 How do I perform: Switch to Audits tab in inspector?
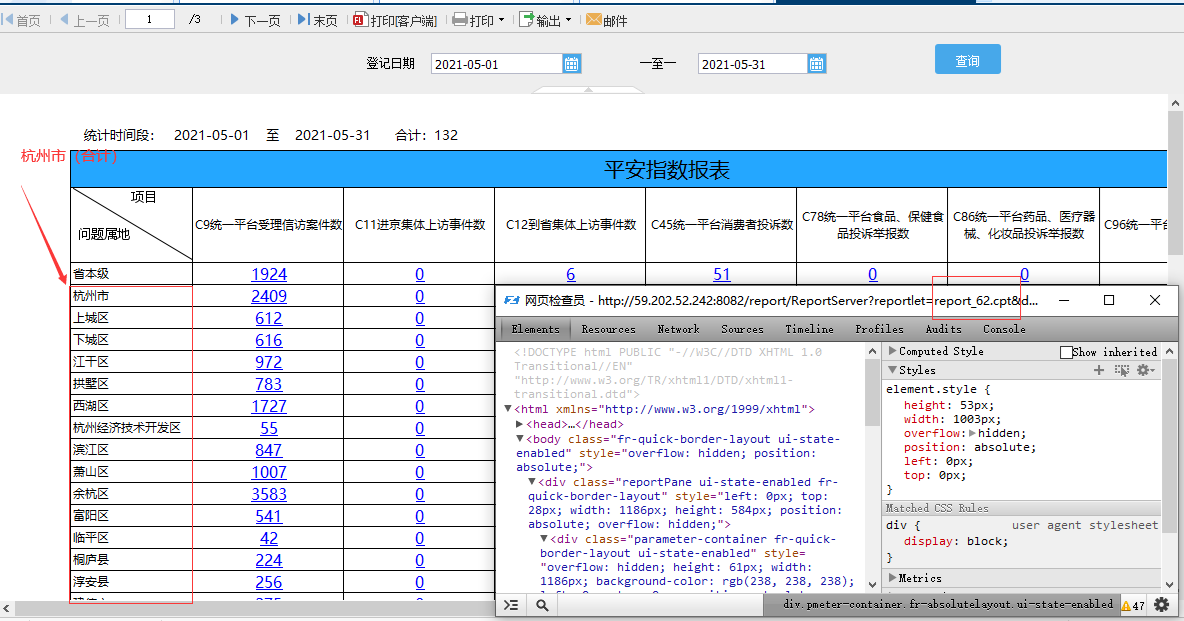click(943, 329)
